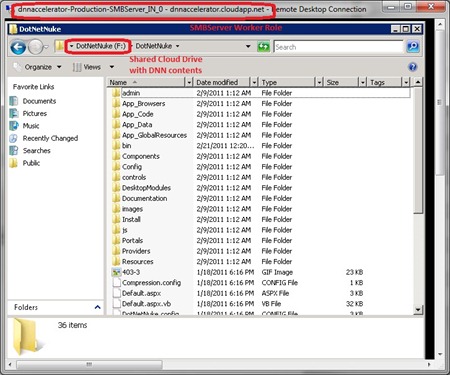450x375 pixels.
Task: Click the DotNetNuke folder breadcrumb
Action: pos(154,46)
